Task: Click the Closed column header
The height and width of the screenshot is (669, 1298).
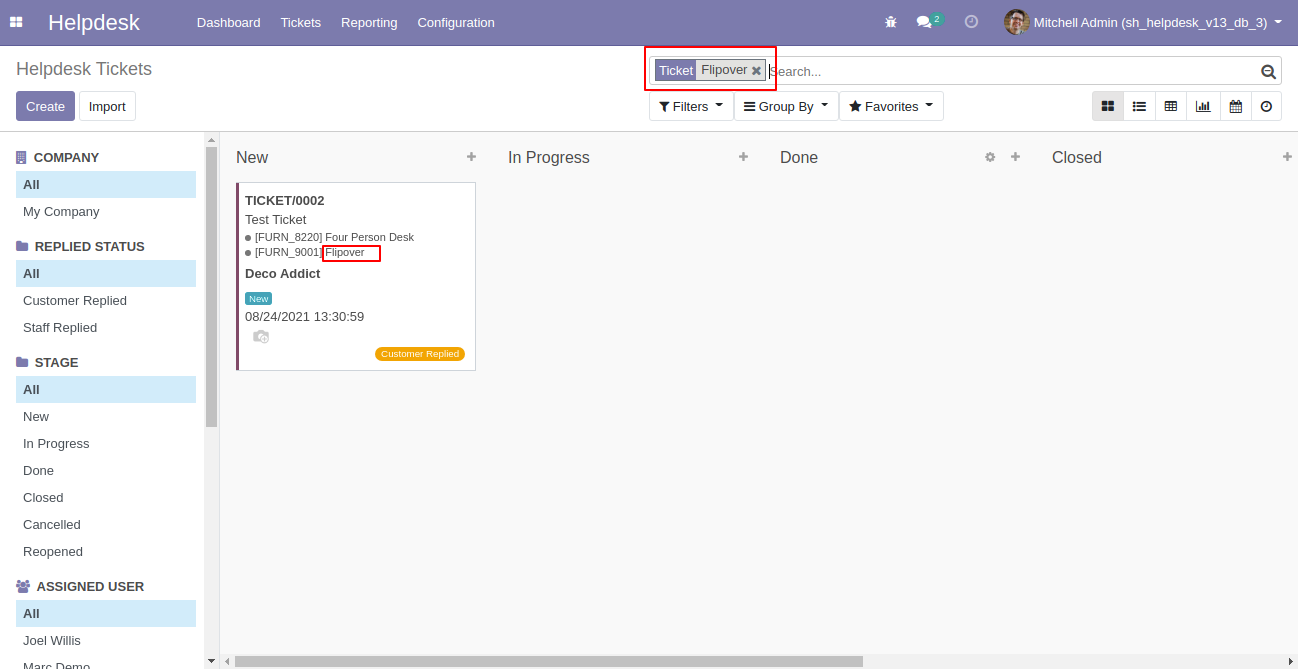Action: point(1077,157)
